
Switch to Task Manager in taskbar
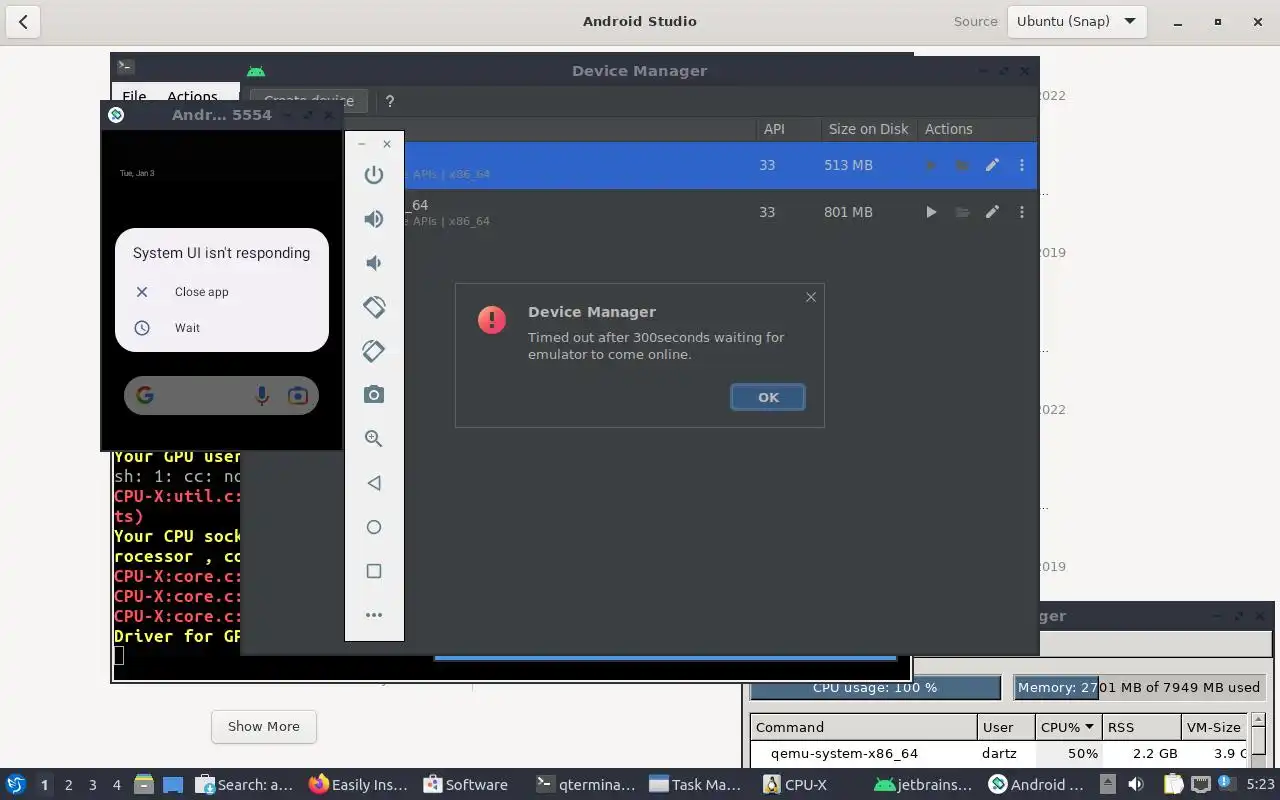695,784
